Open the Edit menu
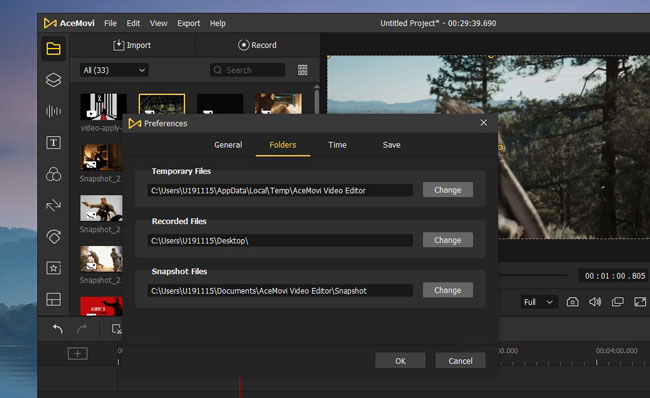 (x=133, y=23)
